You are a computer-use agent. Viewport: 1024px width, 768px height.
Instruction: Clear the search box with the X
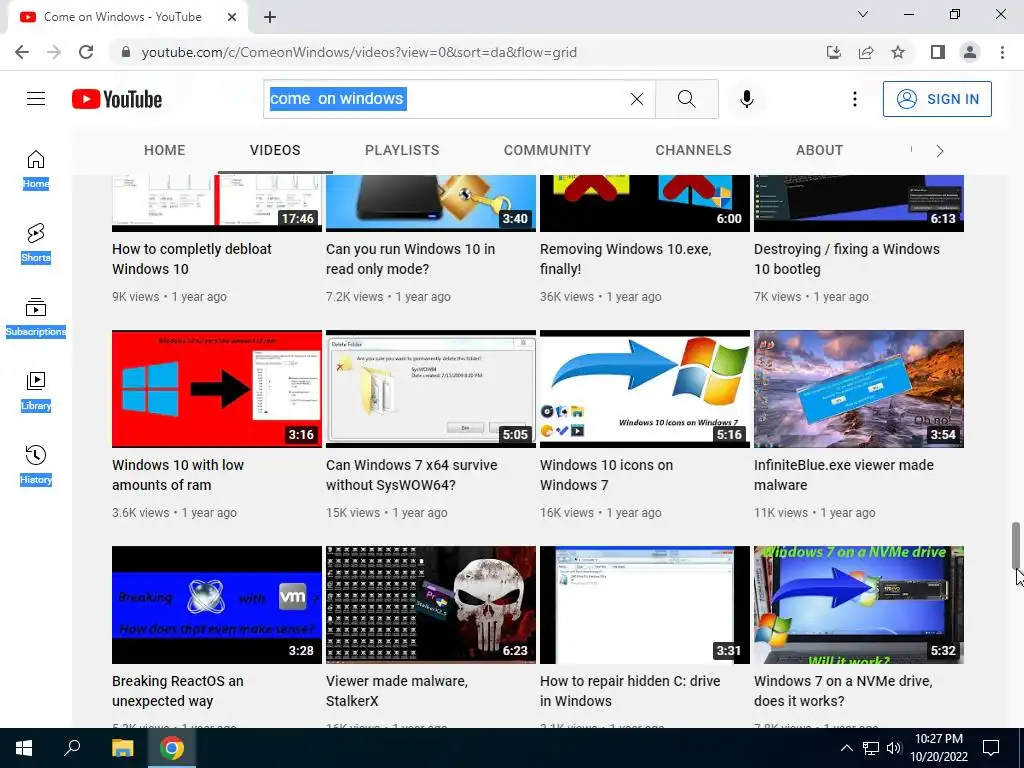point(637,99)
